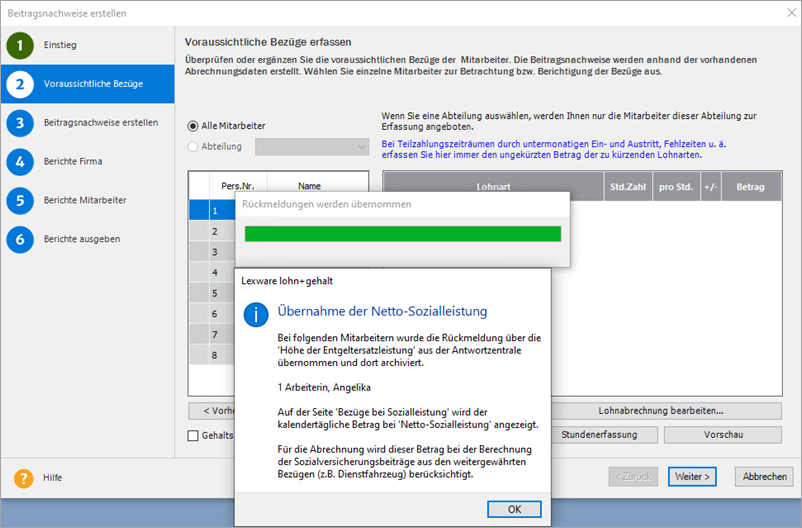Click the step 6 number circle icon

pos(18,239)
